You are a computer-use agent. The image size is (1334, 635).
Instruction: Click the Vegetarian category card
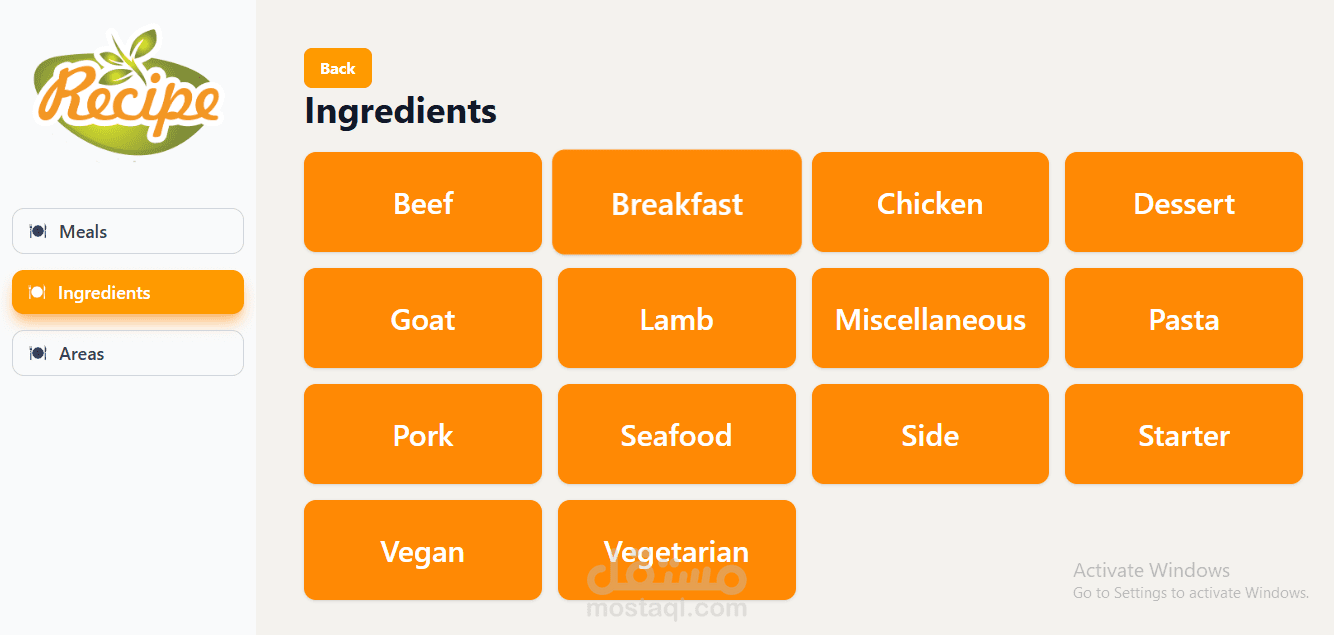pos(677,550)
